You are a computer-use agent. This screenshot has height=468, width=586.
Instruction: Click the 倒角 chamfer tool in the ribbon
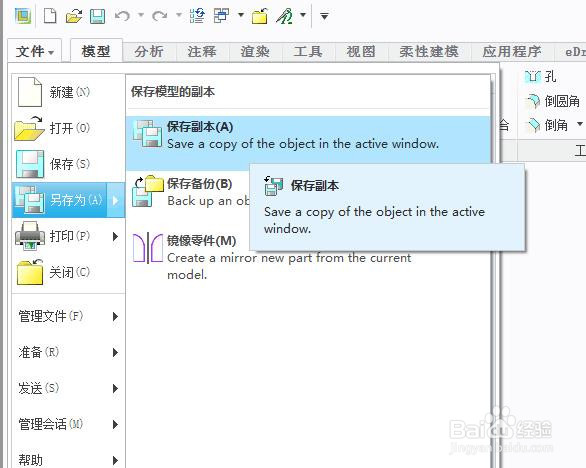pos(546,125)
